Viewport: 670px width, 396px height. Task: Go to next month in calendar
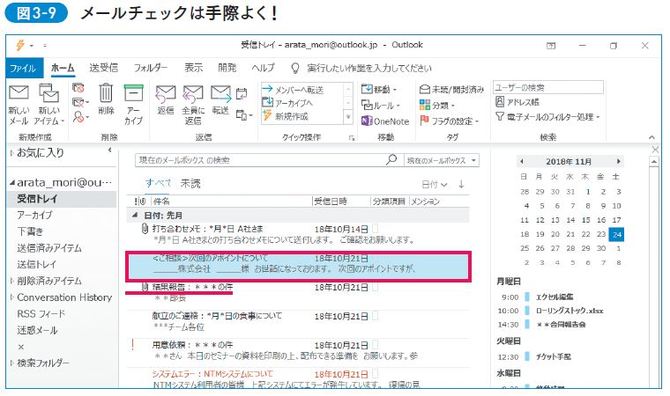(x=618, y=161)
